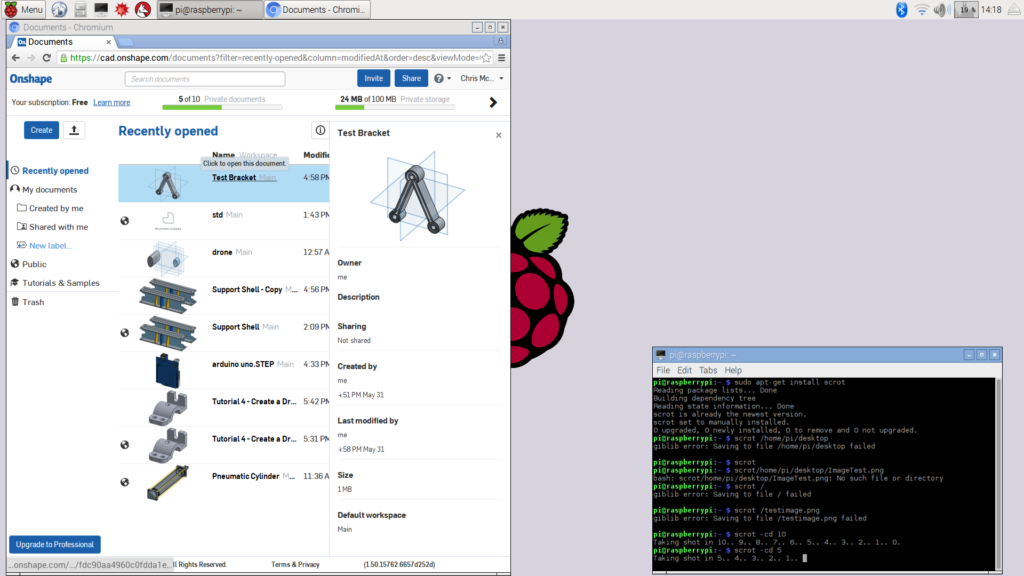Image resolution: width=1024 pixels, height=576 pixels.
Task: Click the Pneumatic Cylinder thumbnail
Action: tap(167, 482)
